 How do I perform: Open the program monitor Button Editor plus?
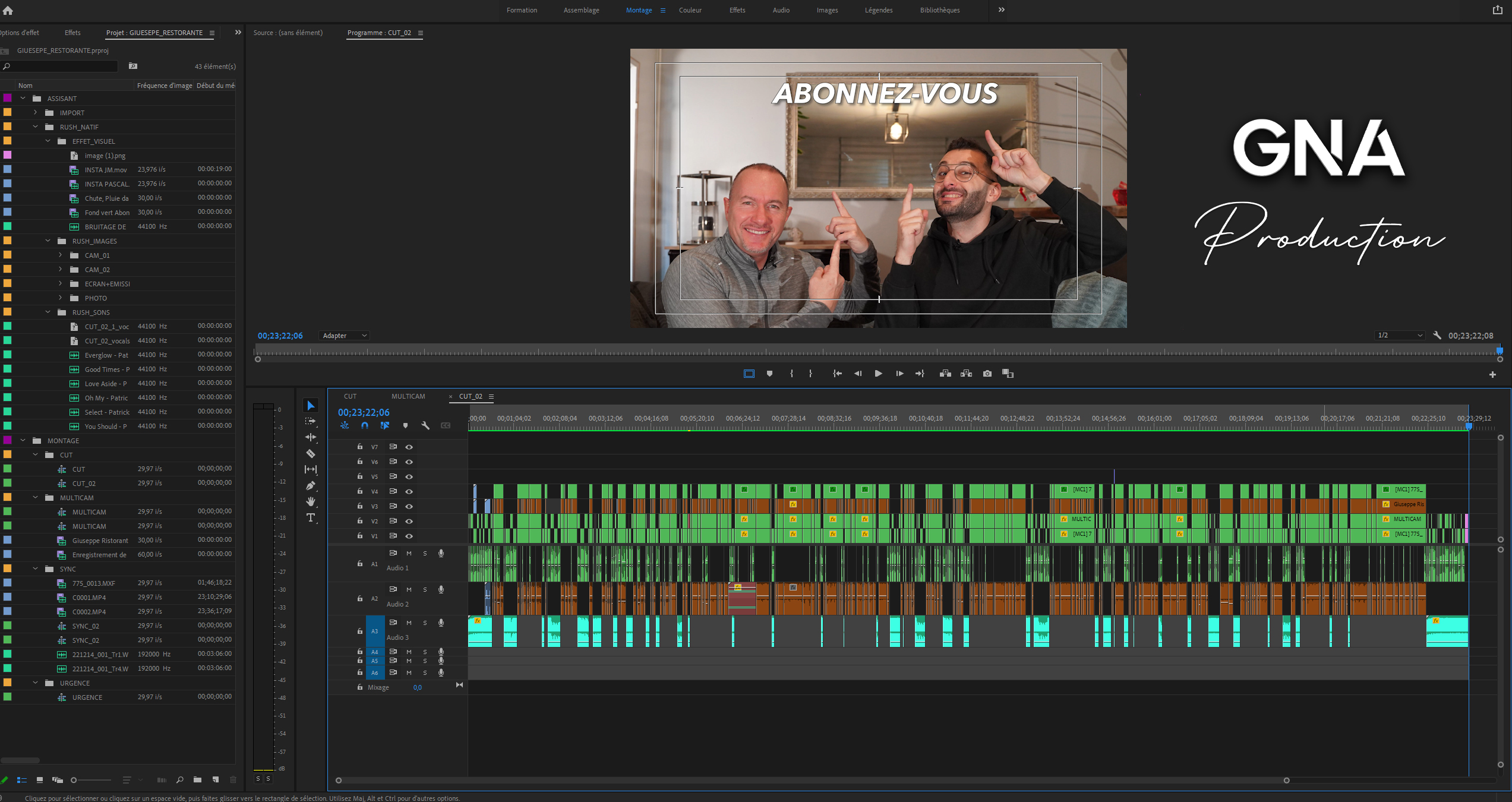(x=1492, y=374)
